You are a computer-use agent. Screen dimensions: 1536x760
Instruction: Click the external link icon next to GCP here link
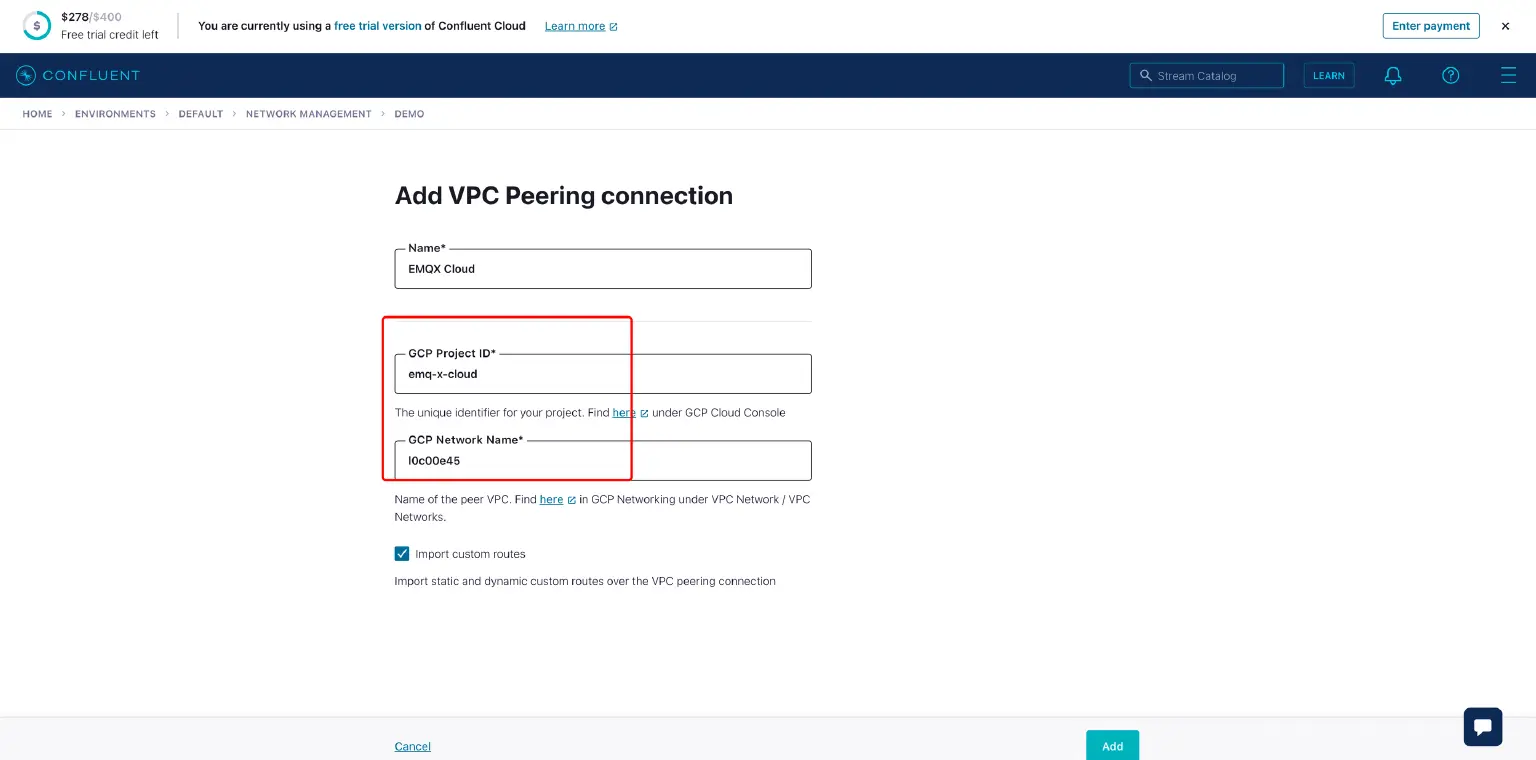(x=644, y=412)
